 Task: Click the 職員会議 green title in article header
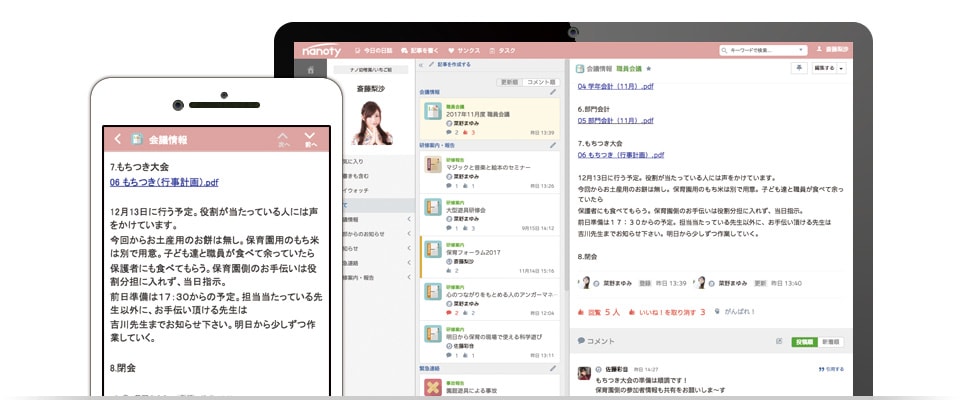tap(629, 69)
